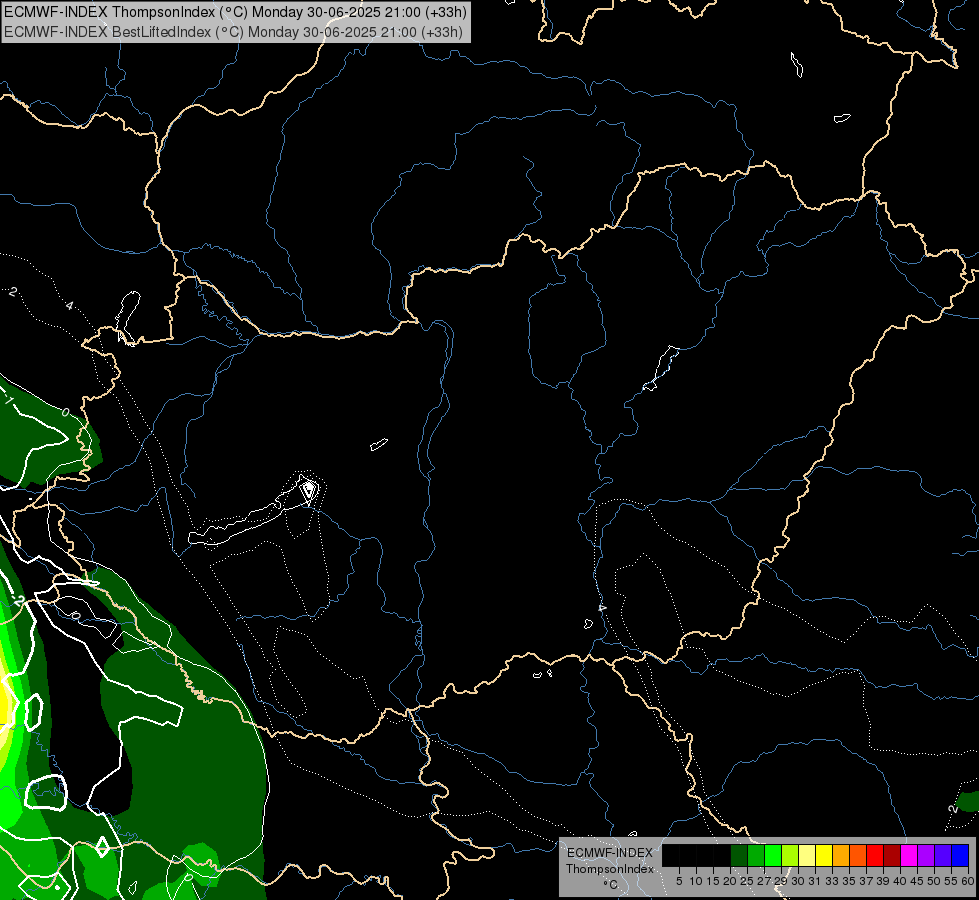Click legend tick value '35'
Viewport: 979px width, 900px height.
(x=849, y=881)
